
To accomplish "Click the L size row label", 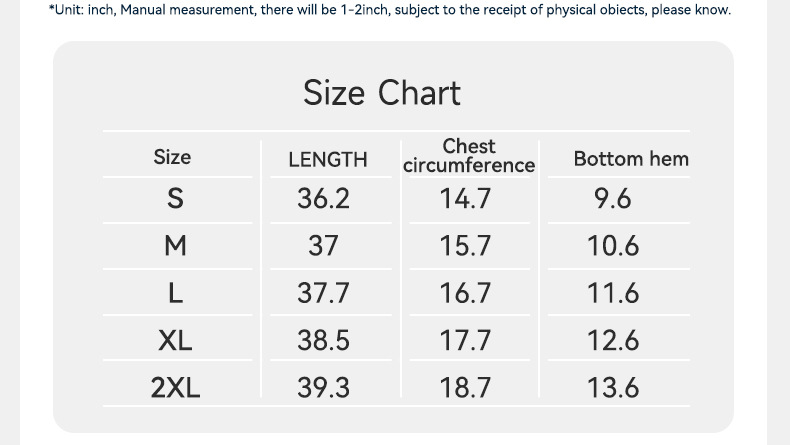I will (175, 293).
